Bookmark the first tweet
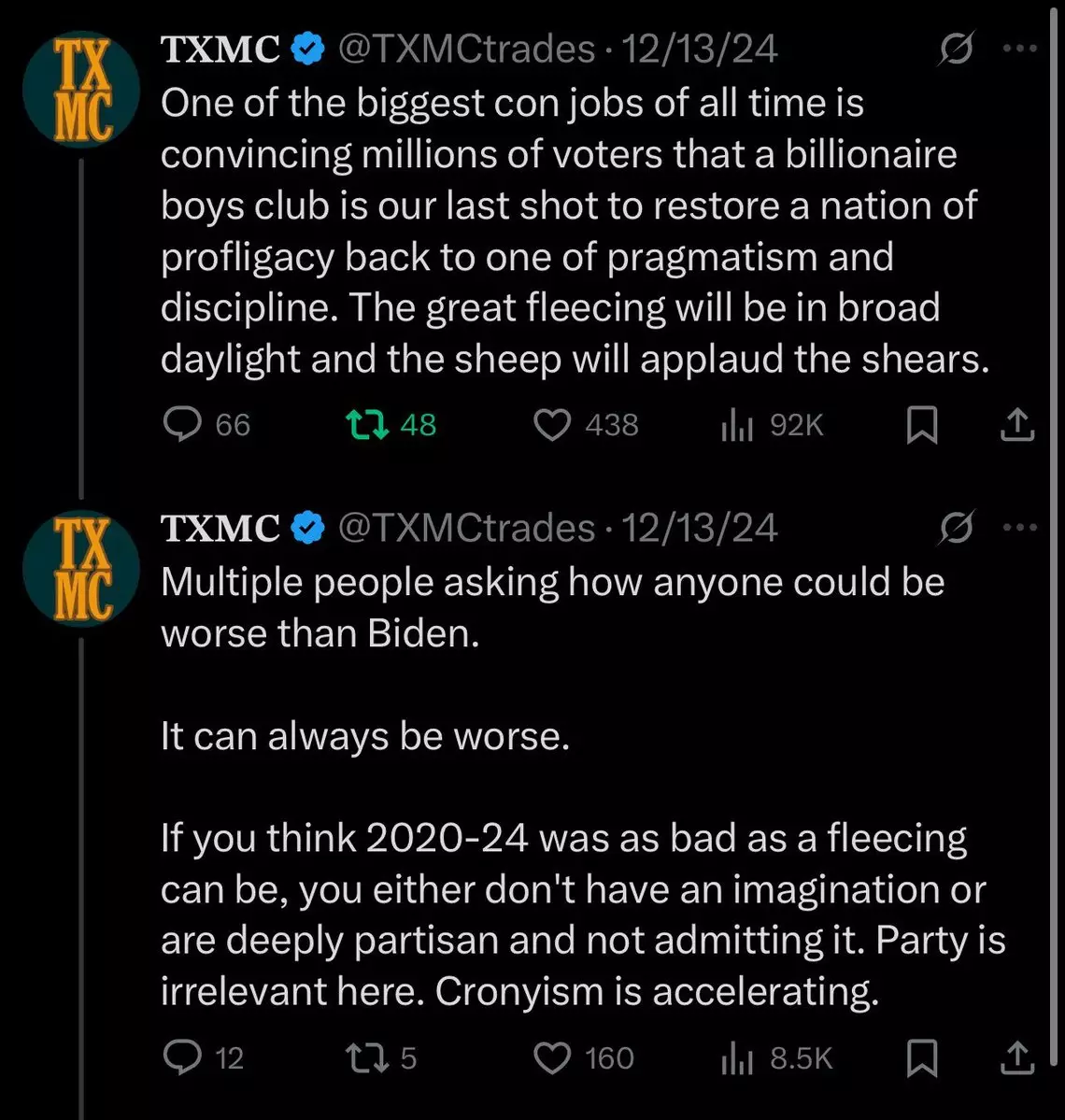 pos(922,425)
